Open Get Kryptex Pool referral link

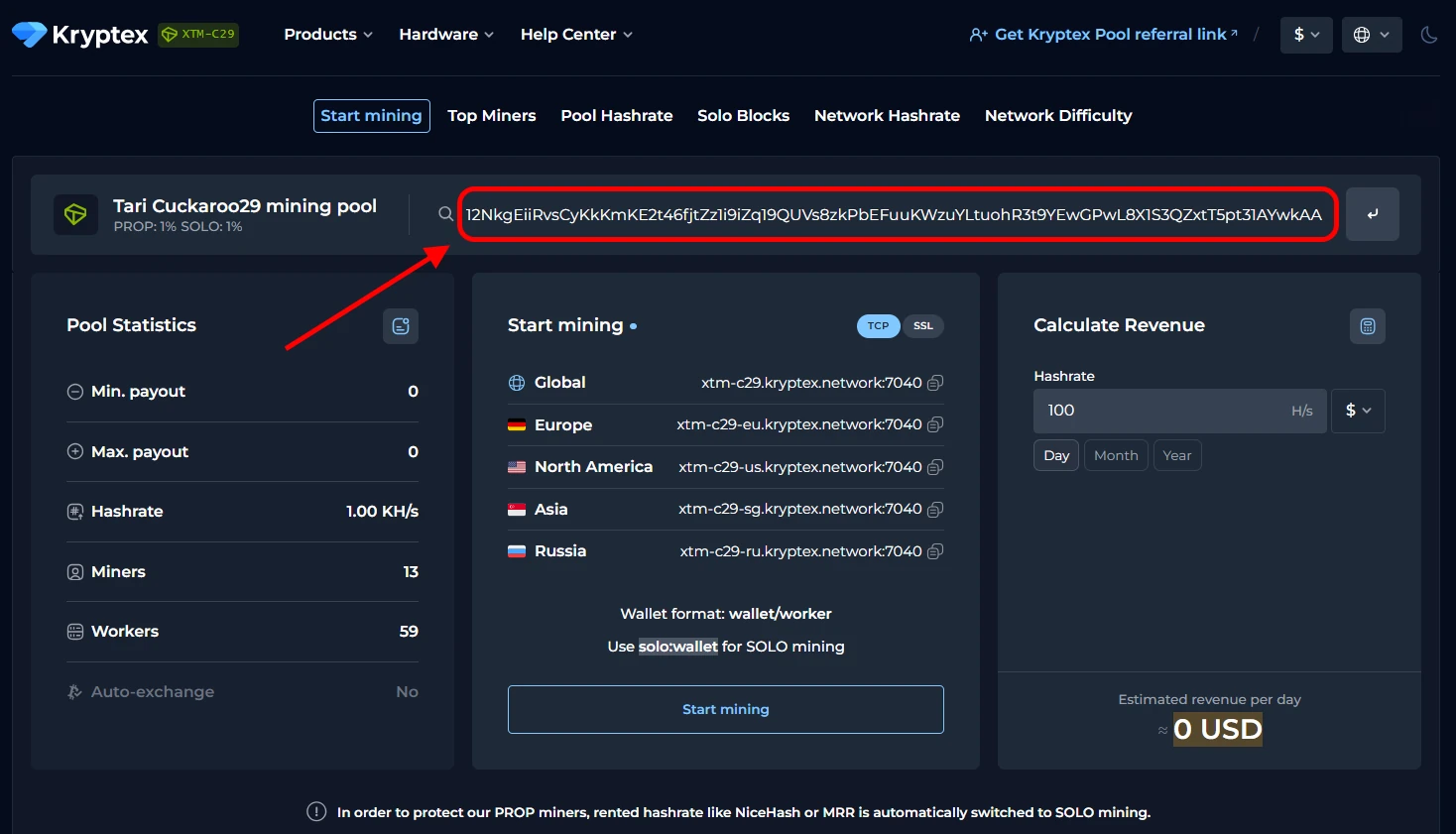[1103, 35]
